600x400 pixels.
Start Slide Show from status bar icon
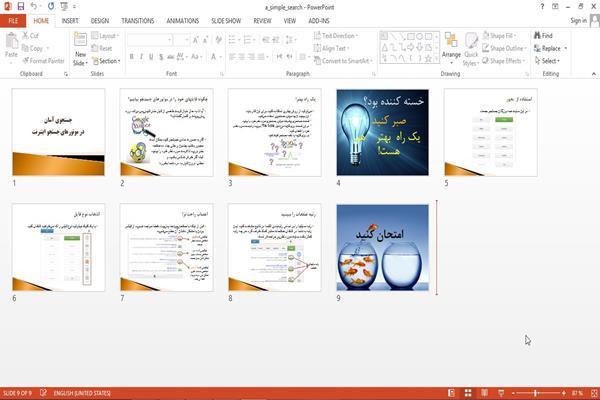pos(501,393)
